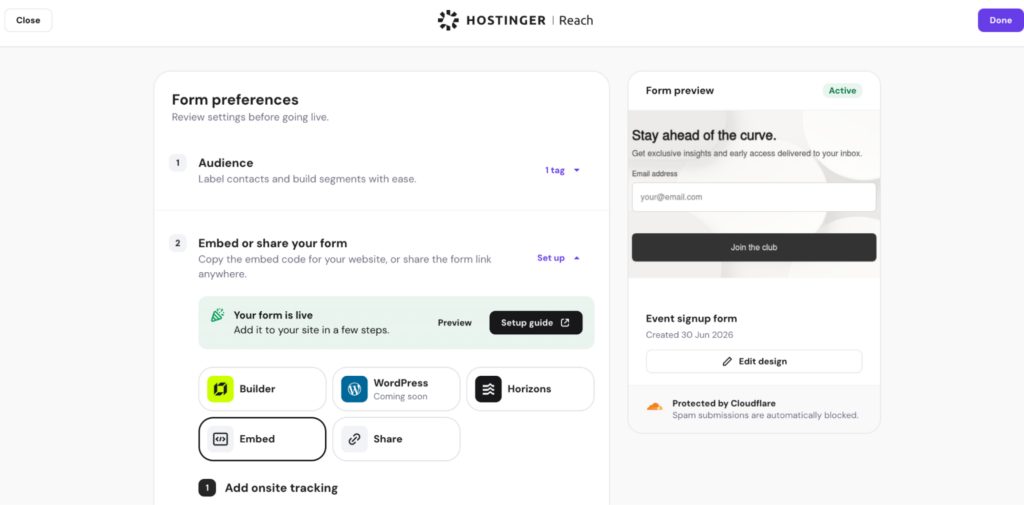Click the WordPress logo icon
The image size is (1024, 505).
355,389
